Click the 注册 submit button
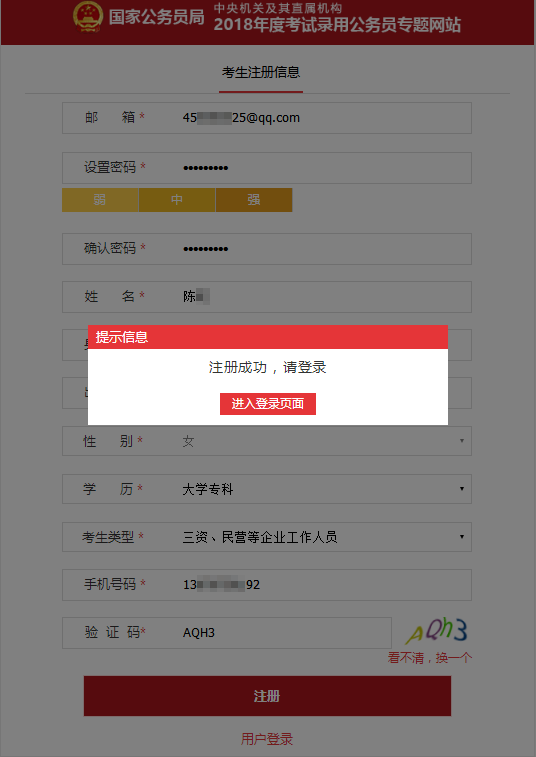 267,696
